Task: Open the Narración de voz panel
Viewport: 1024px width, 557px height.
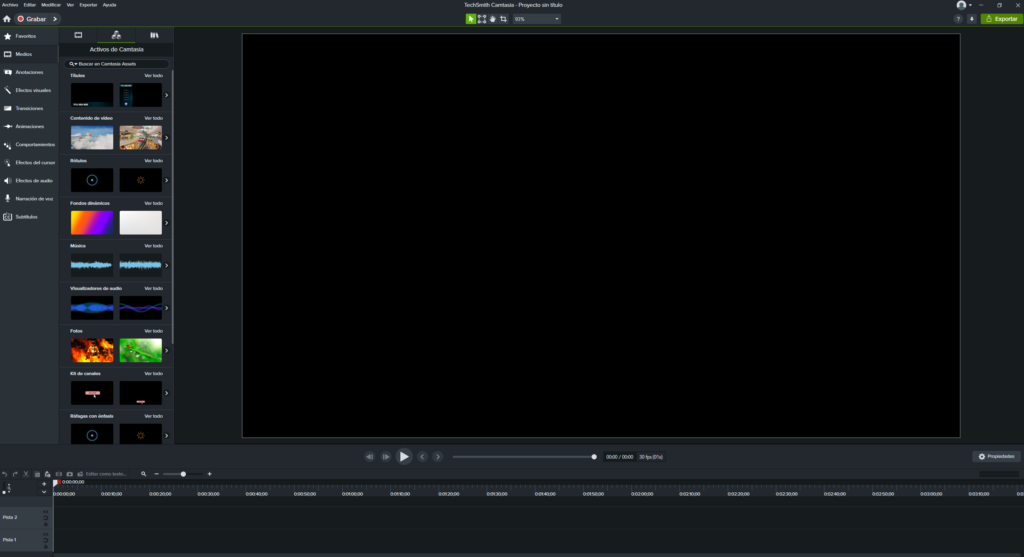Action: coord(29,199)
